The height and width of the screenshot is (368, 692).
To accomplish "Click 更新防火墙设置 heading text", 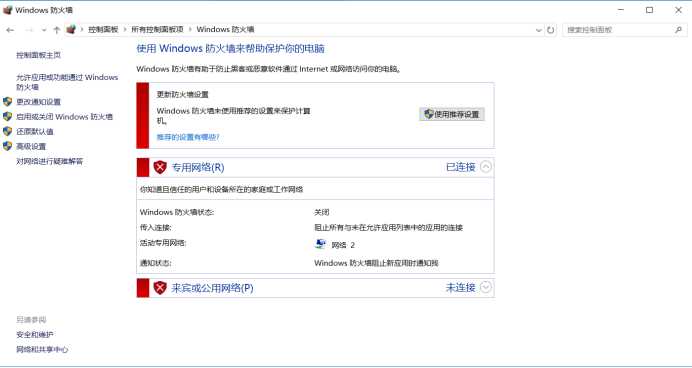I will [x=183, y=95].
